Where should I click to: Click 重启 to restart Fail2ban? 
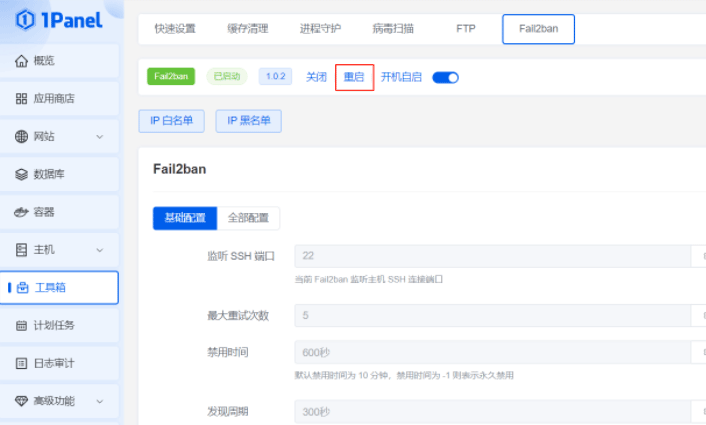pyautogui.click(x=354, y=77)
